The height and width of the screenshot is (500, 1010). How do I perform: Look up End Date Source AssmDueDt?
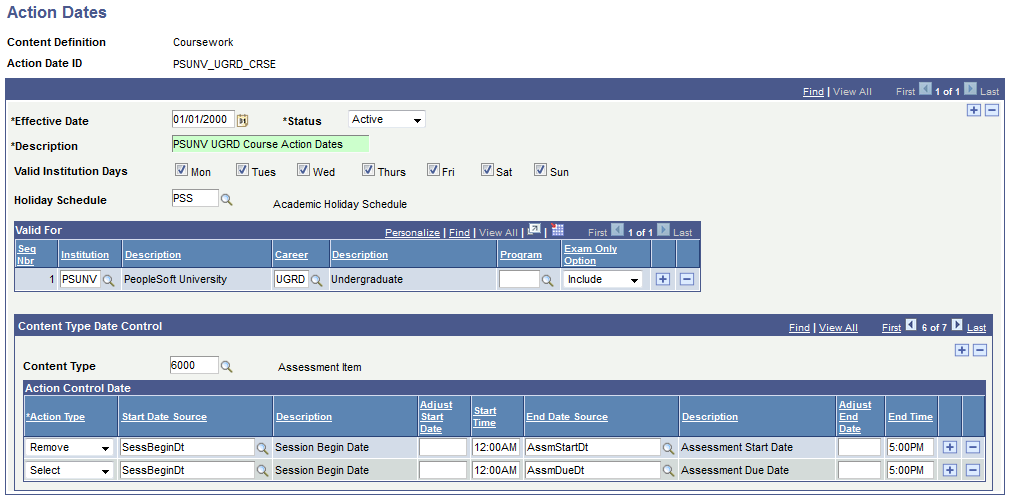(x=668, y=470)
